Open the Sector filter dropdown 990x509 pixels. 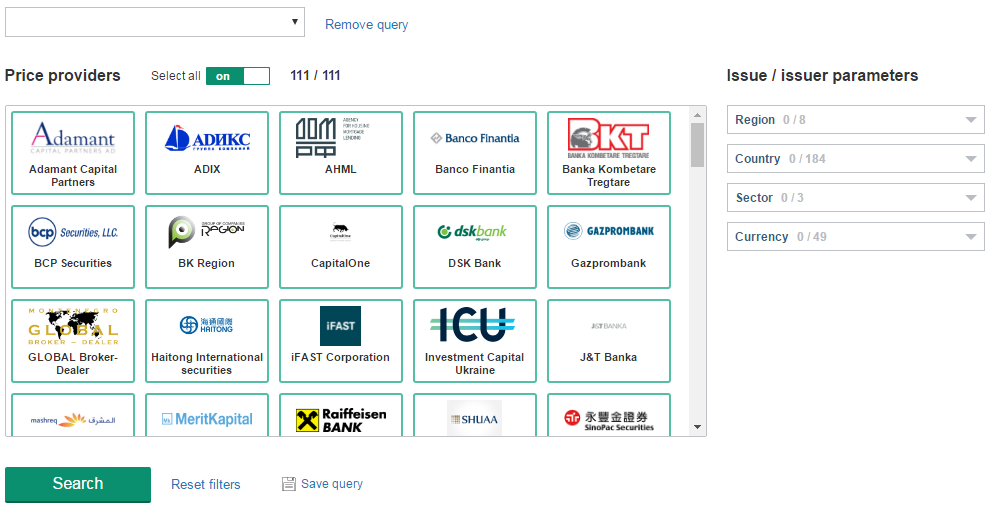(x=855, y=198)
